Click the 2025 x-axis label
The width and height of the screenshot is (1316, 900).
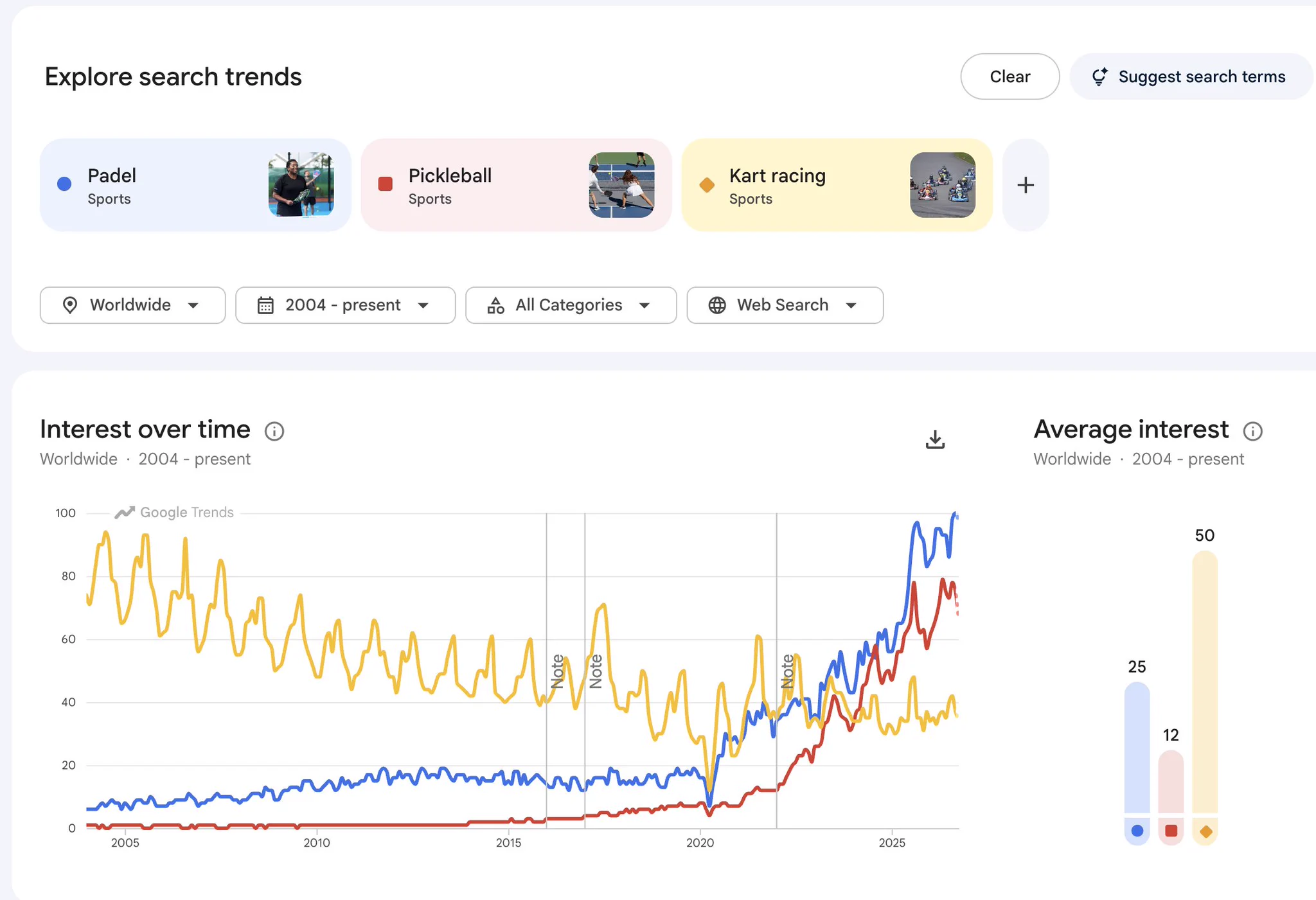pyautogui.click(x=892, y=843)
